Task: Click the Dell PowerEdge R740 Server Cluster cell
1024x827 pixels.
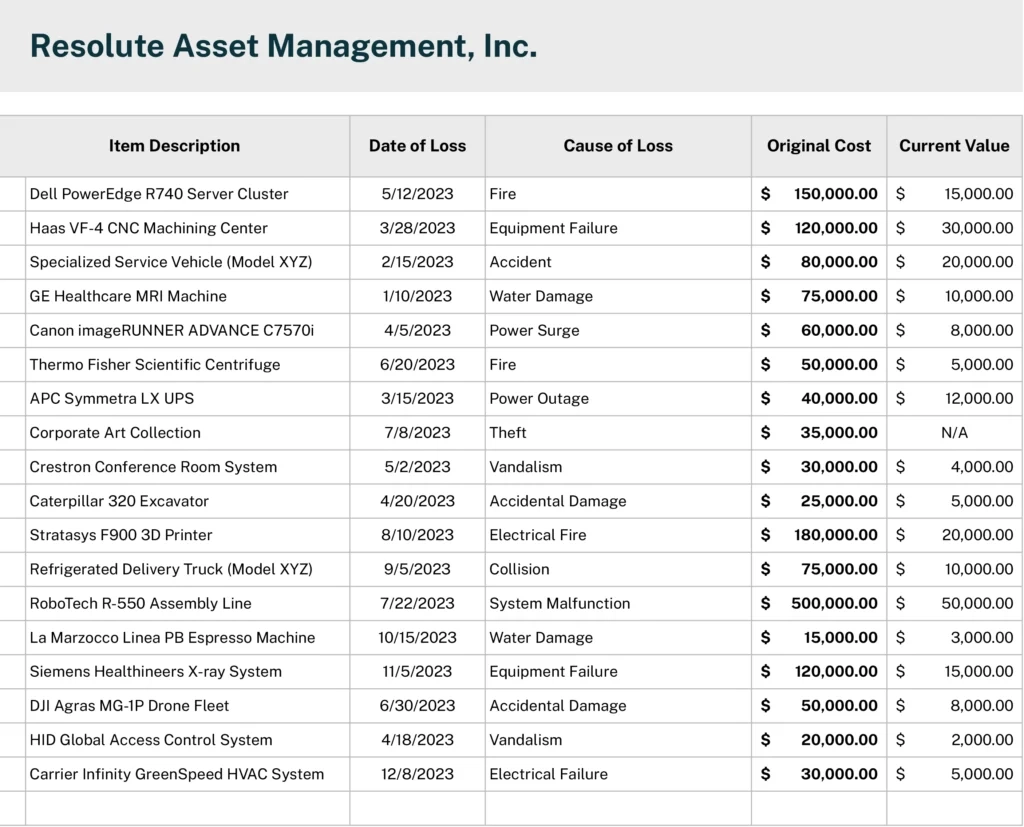Action: [x=160, y=194]
